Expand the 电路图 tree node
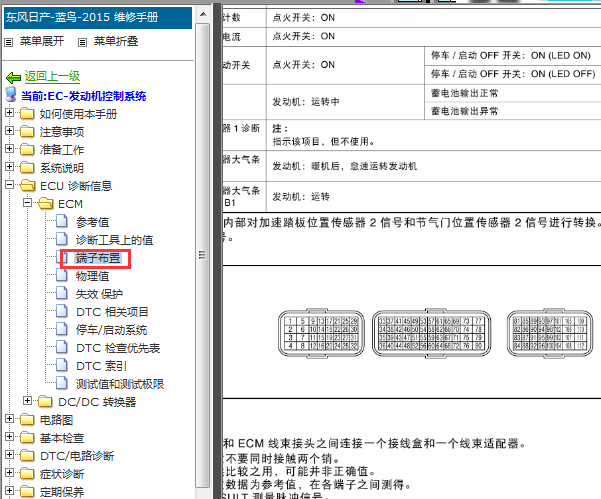The image size is (601, 499). (10, 419)
